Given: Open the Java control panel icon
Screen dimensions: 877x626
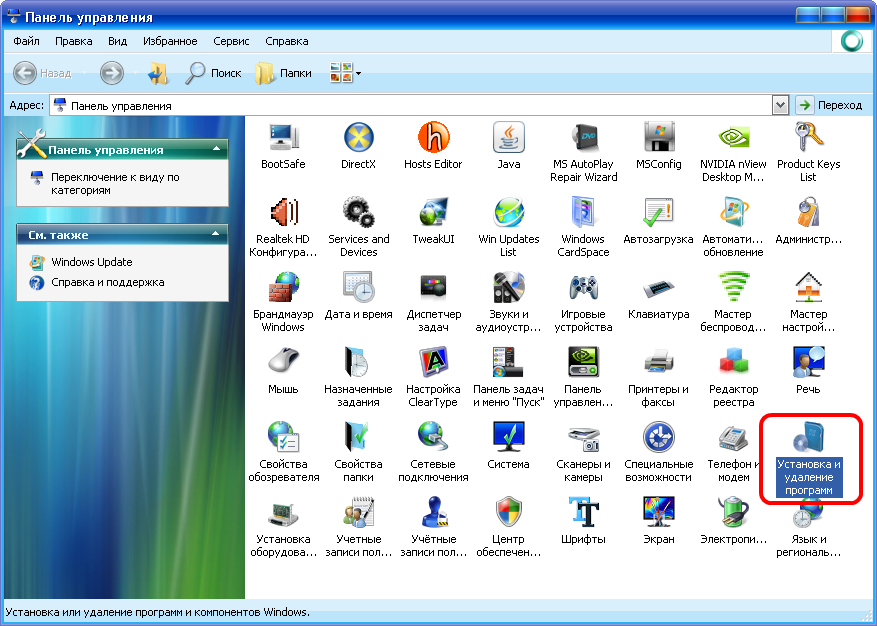Looking at the screenshot, I should pos(508,138).
